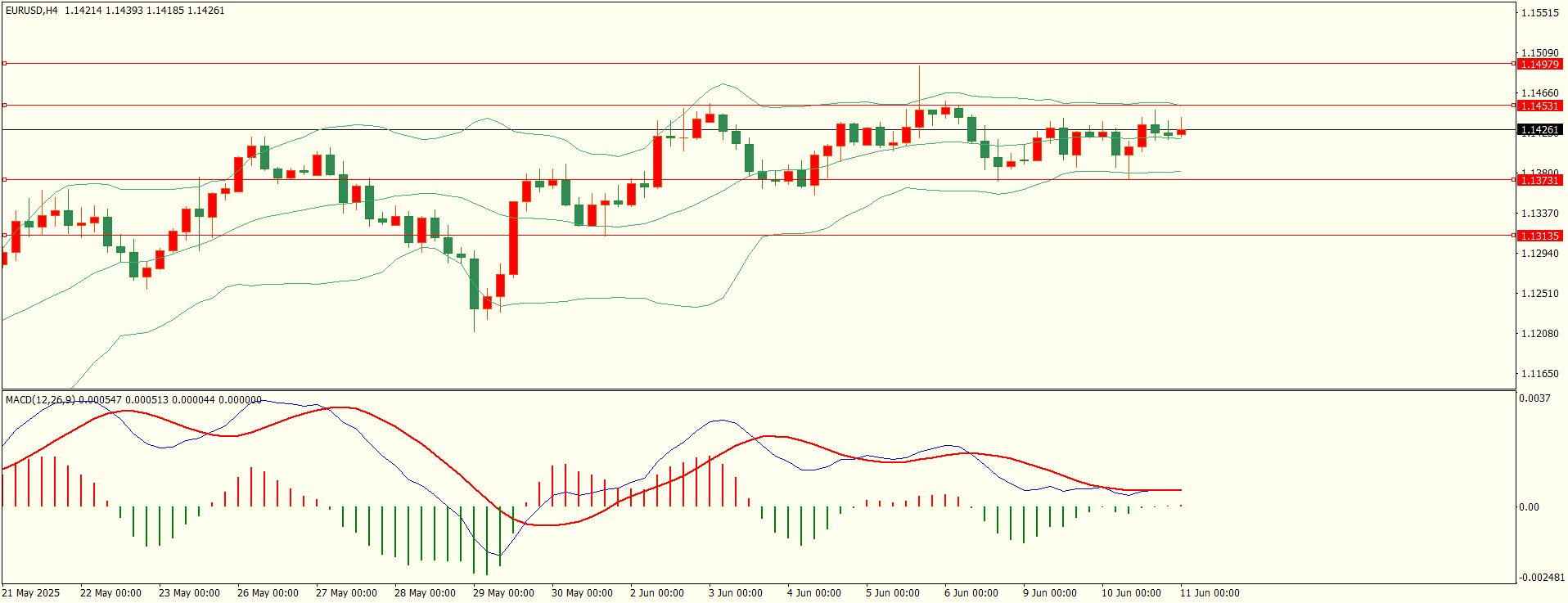This screenshot has width=1568, height=603.
Task: Click the 11 Jun 00:00 time axis label
Action: pyautogui.click(x=1210, y=593)
